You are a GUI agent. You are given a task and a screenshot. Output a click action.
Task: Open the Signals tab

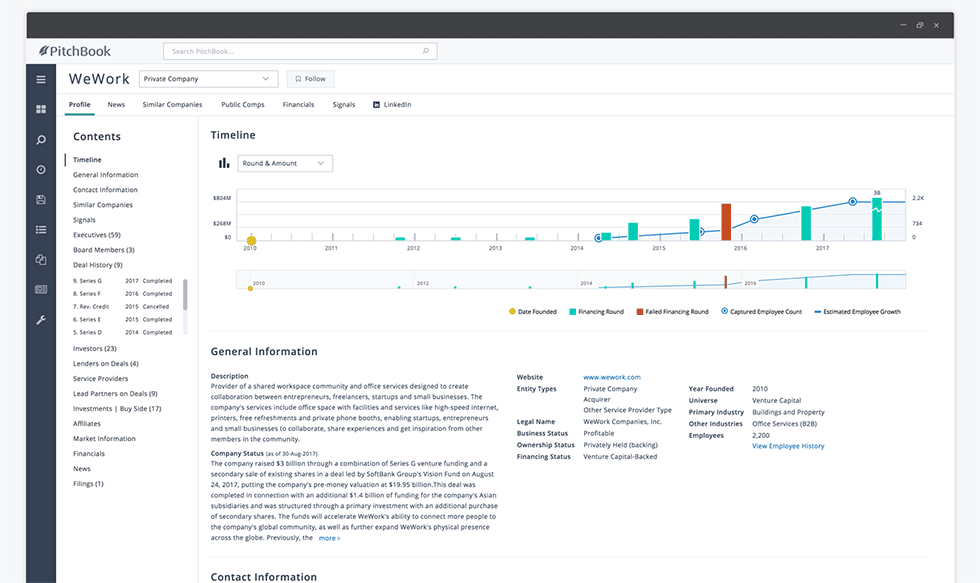(x=344, y=104)
